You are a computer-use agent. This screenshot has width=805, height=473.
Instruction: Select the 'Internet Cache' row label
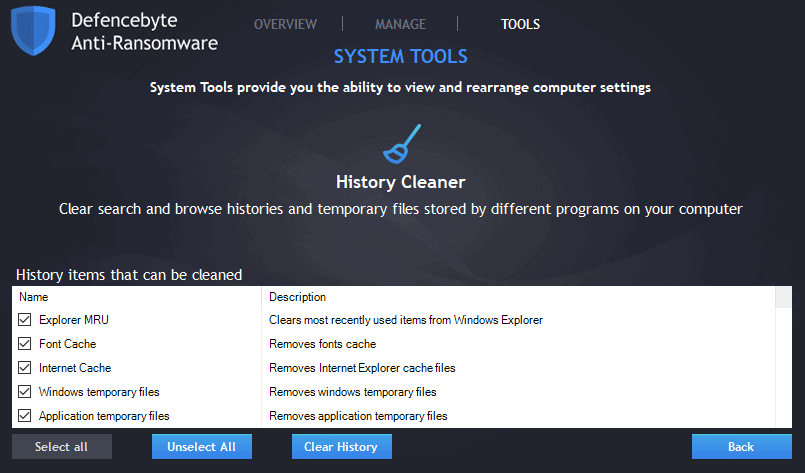point(75,368)
